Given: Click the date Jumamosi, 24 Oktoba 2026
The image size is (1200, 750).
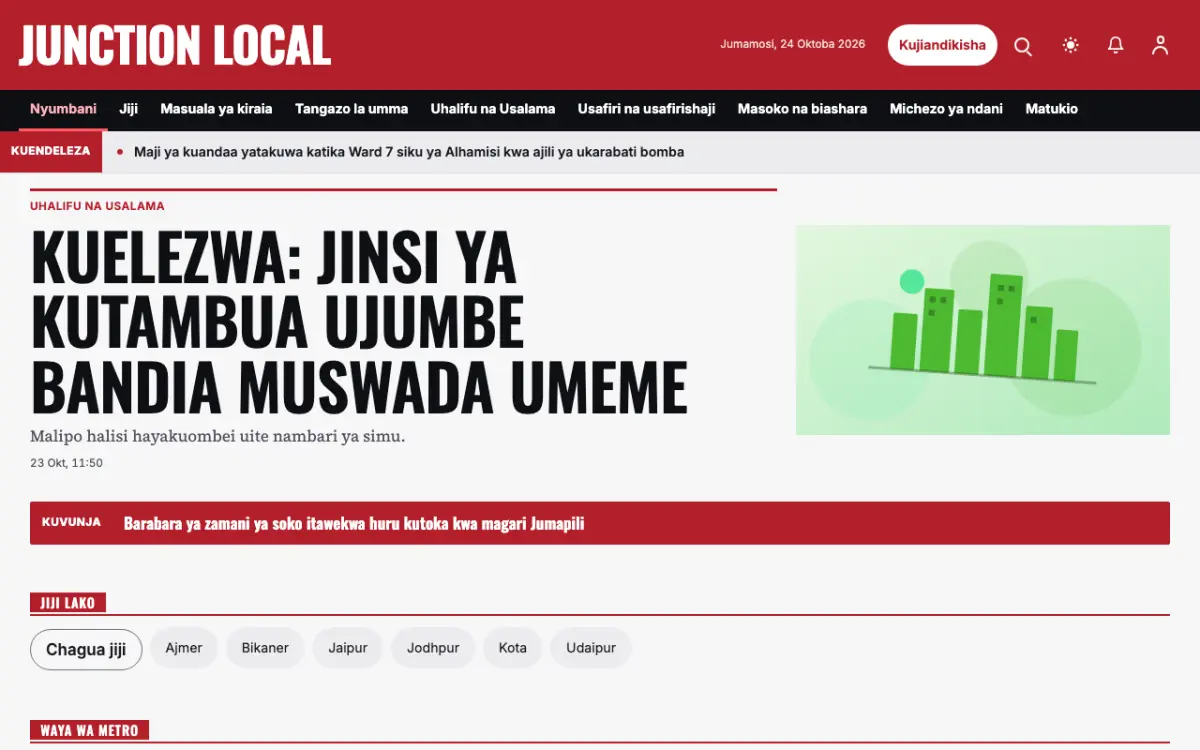Looking at the screenshot, I should [793, 44].
